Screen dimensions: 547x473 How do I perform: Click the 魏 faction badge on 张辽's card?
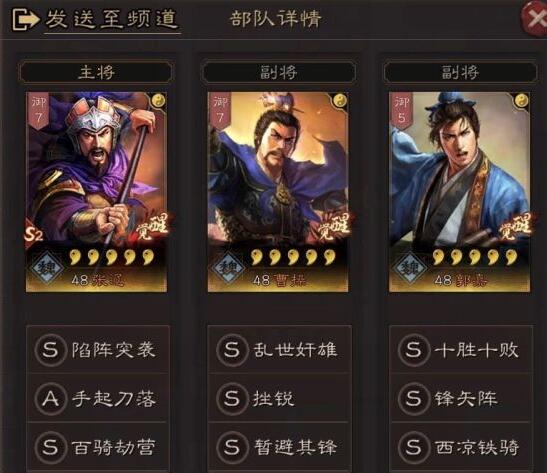(x=46, y=268)
